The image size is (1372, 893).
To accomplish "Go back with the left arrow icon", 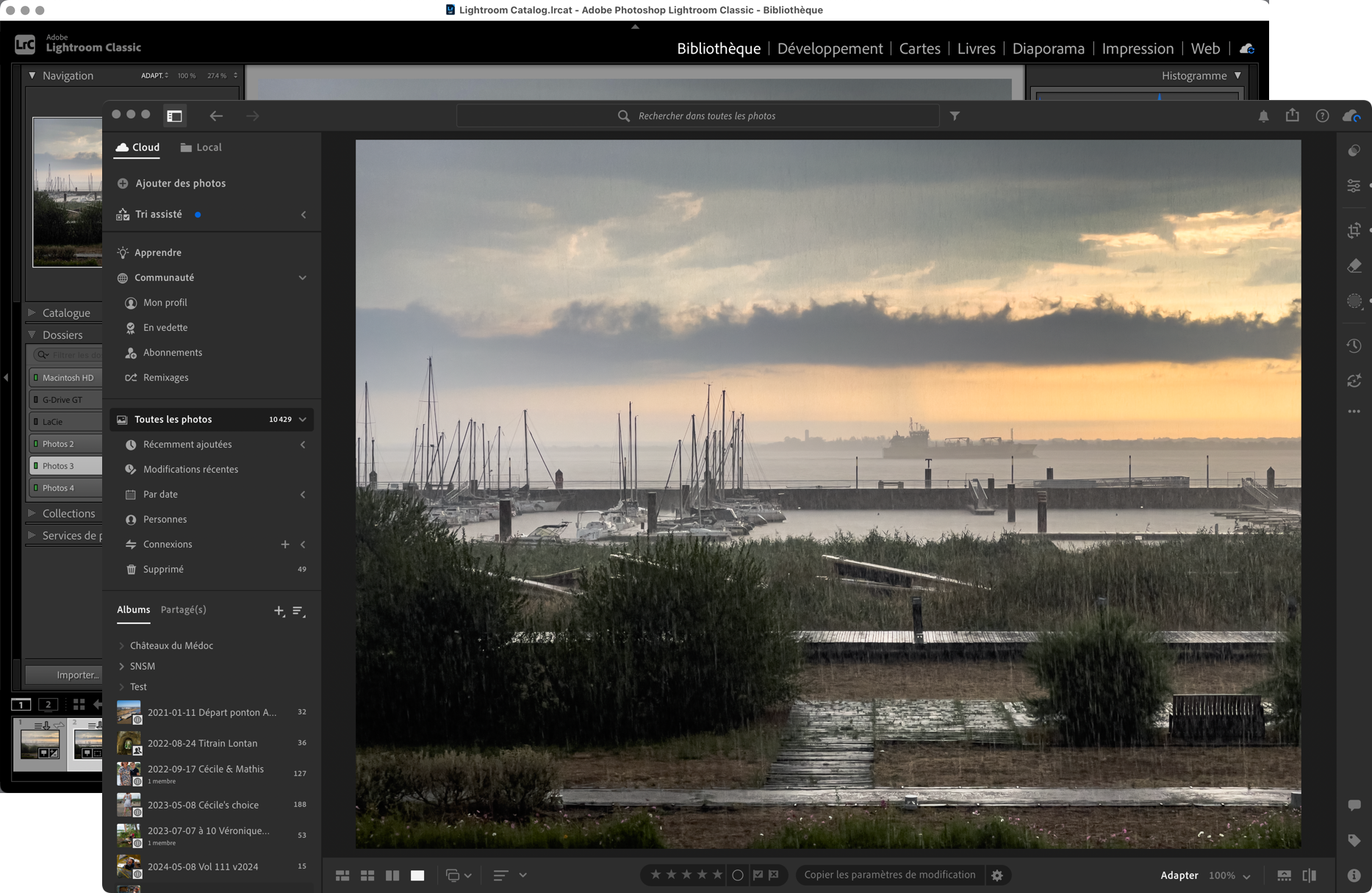I will (x=216, y=116).
